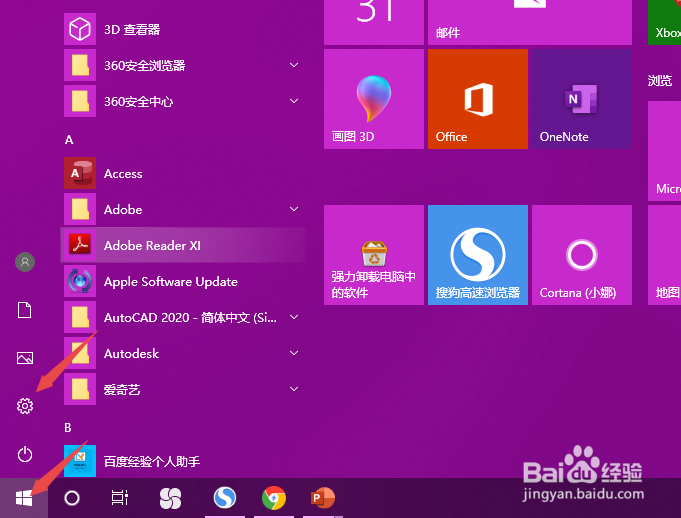Click the fan-shaped app icon on taskbar
The image size is (681, 518).
pyautogui.click(x=170, y=498)
